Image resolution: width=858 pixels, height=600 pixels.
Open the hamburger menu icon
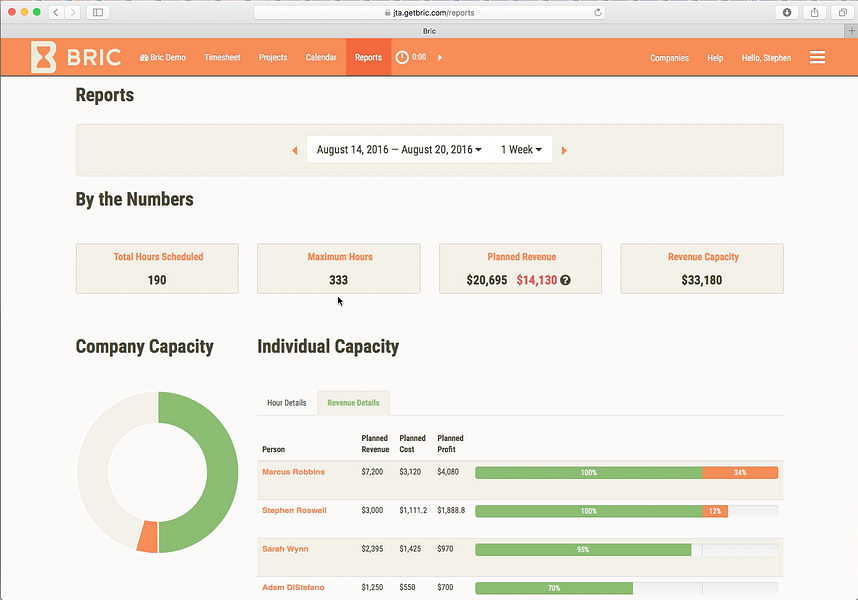(x=817, y=57)
